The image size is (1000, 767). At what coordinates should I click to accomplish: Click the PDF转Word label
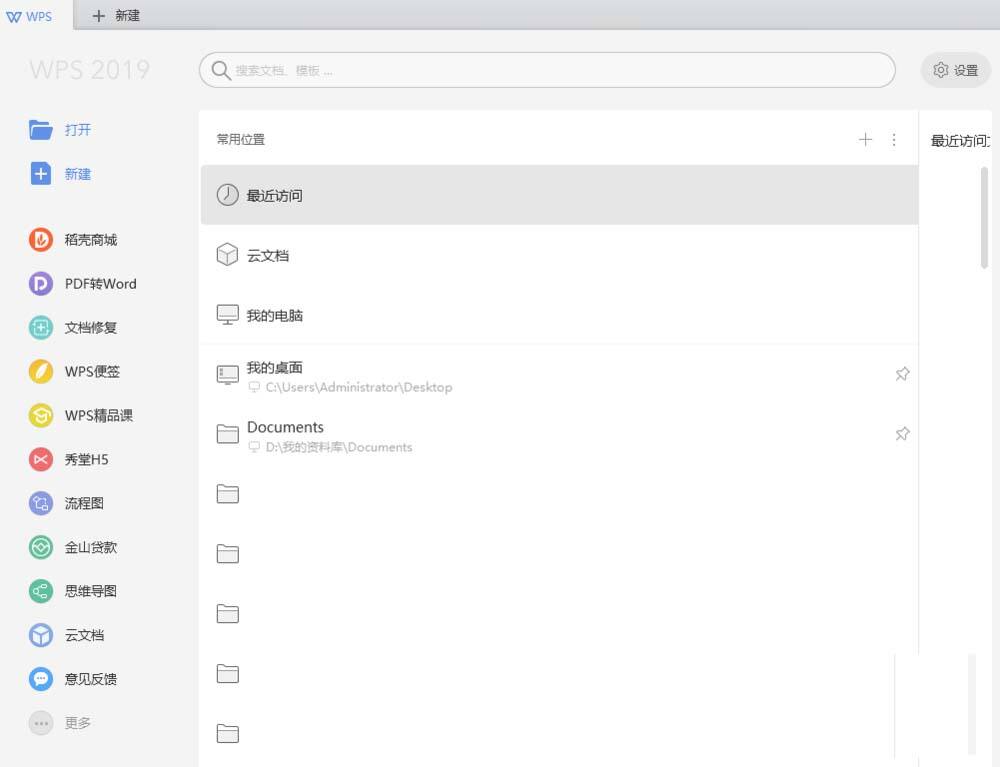(101, 284)
